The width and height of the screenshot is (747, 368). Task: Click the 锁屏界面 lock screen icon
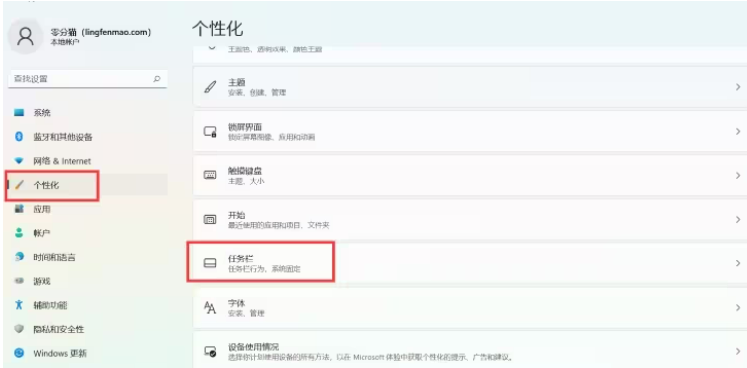210,132
